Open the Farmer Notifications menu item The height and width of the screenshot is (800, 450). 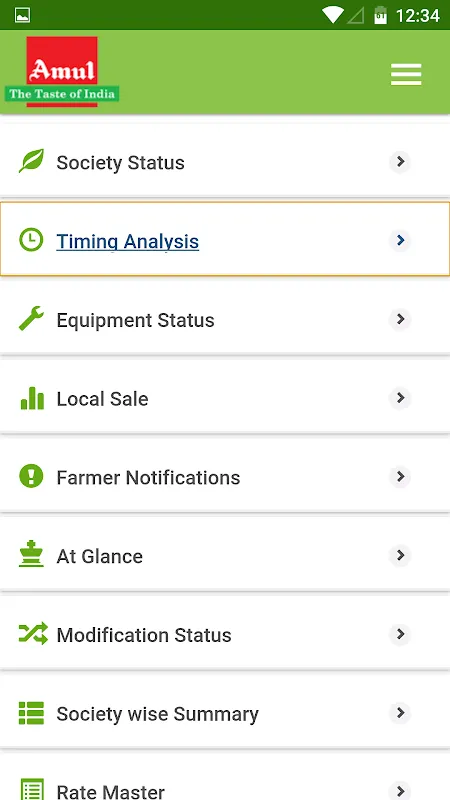click(225, 477)
